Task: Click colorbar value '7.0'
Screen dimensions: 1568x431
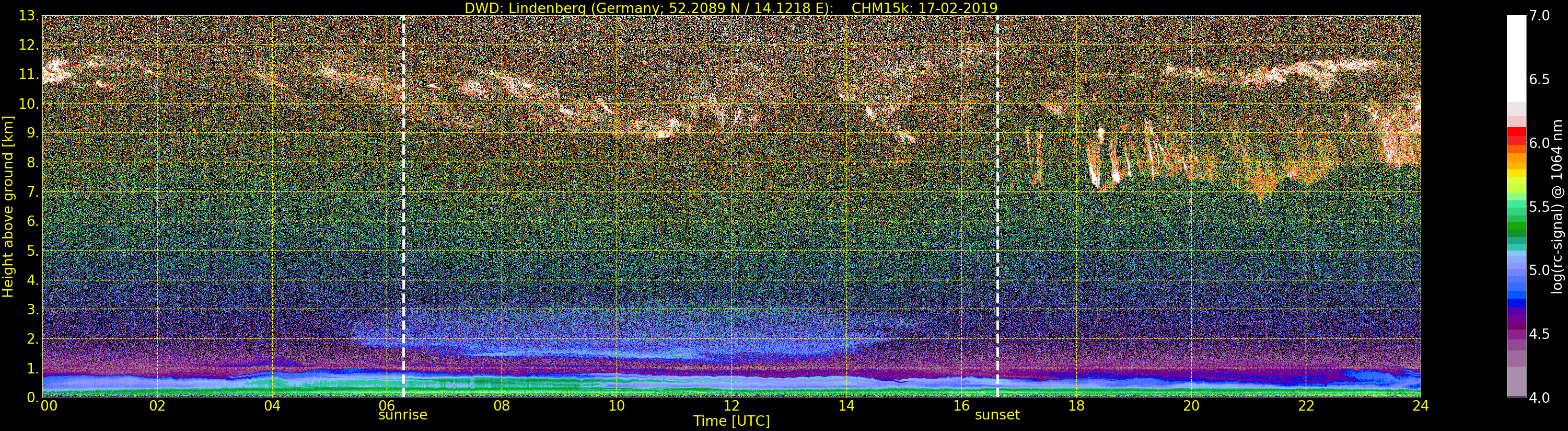Action: click(1539, 16)
